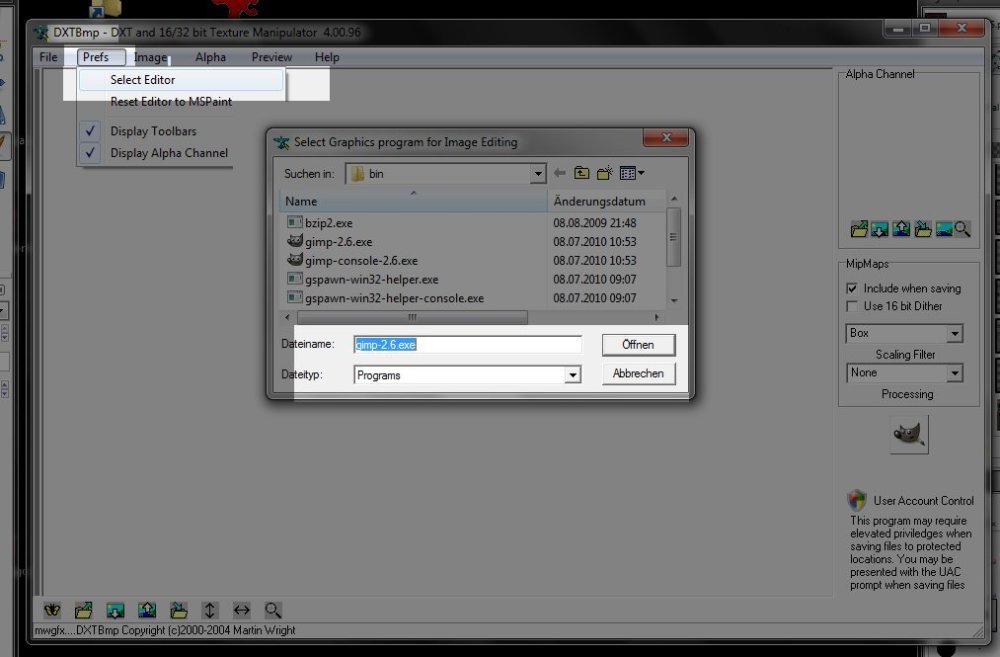Open the File menu
This screenshot has height=657, width=1000.
[48, 57]
